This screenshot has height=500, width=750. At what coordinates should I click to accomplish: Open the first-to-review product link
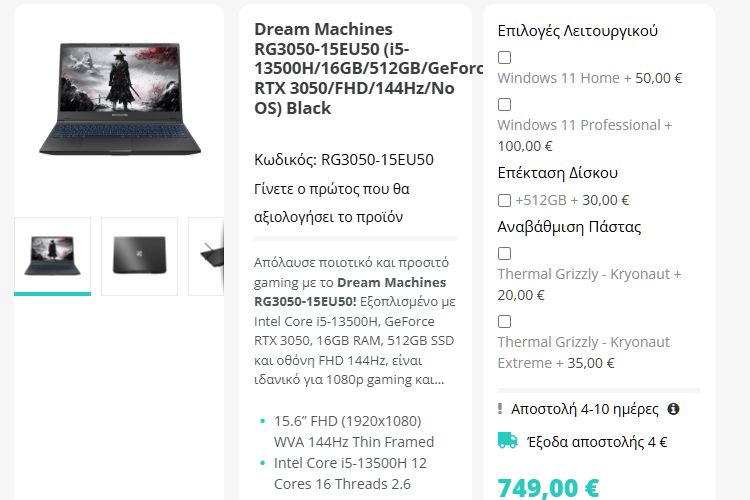(x=331, y=203)
